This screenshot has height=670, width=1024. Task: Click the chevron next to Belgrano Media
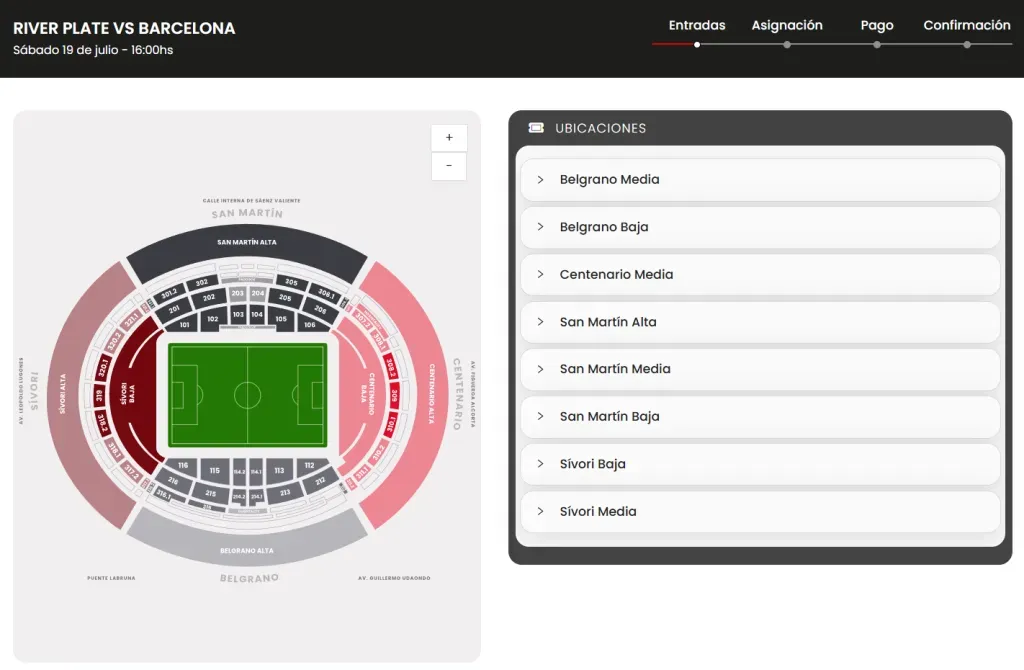541,179
